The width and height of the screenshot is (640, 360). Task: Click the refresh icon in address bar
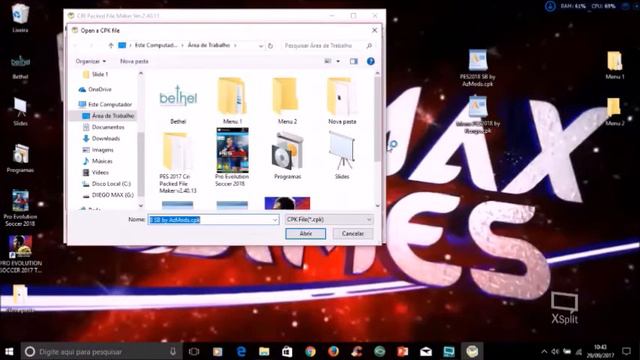click(270, 46)
